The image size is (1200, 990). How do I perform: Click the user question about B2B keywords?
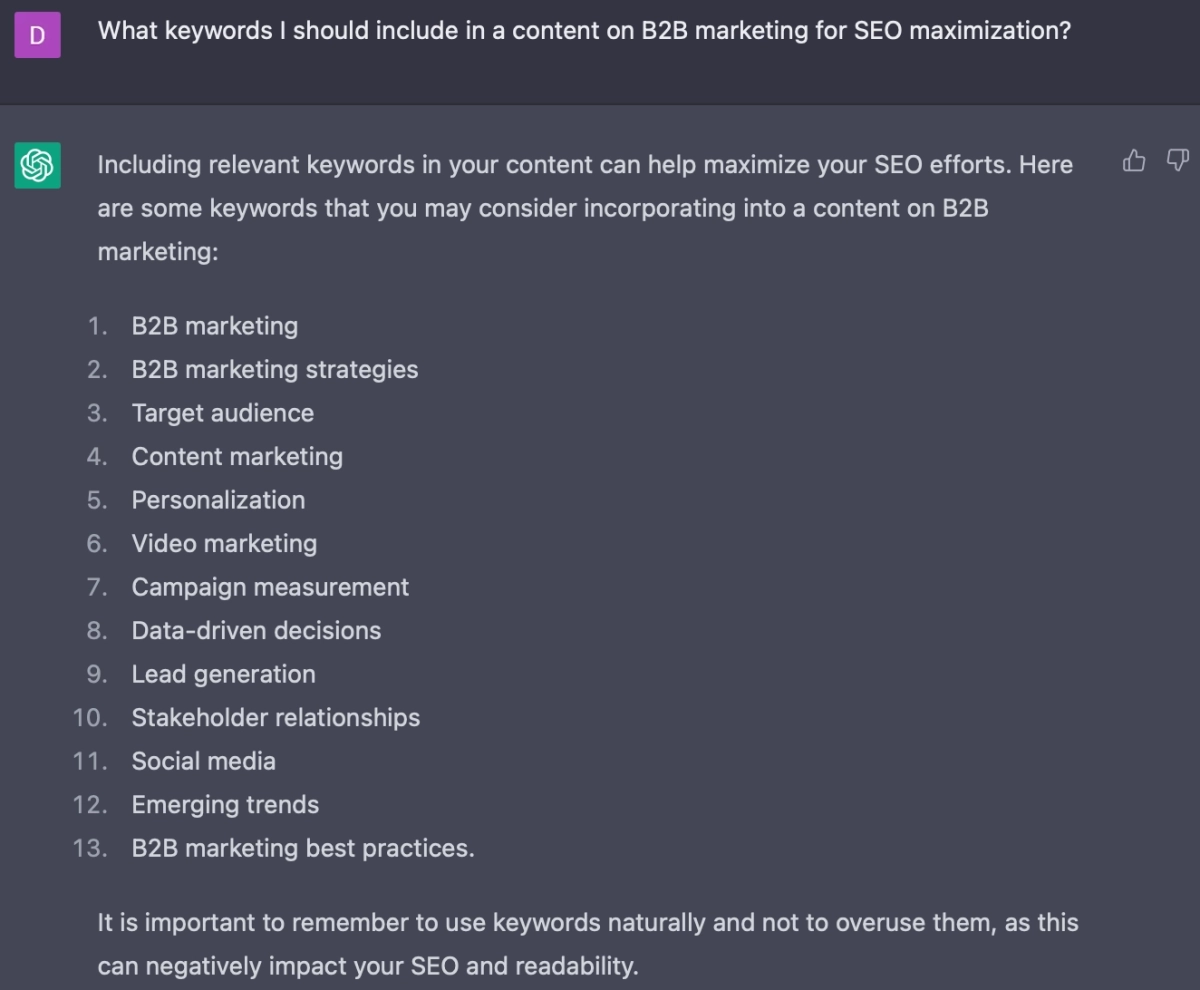tap(584, 31)
